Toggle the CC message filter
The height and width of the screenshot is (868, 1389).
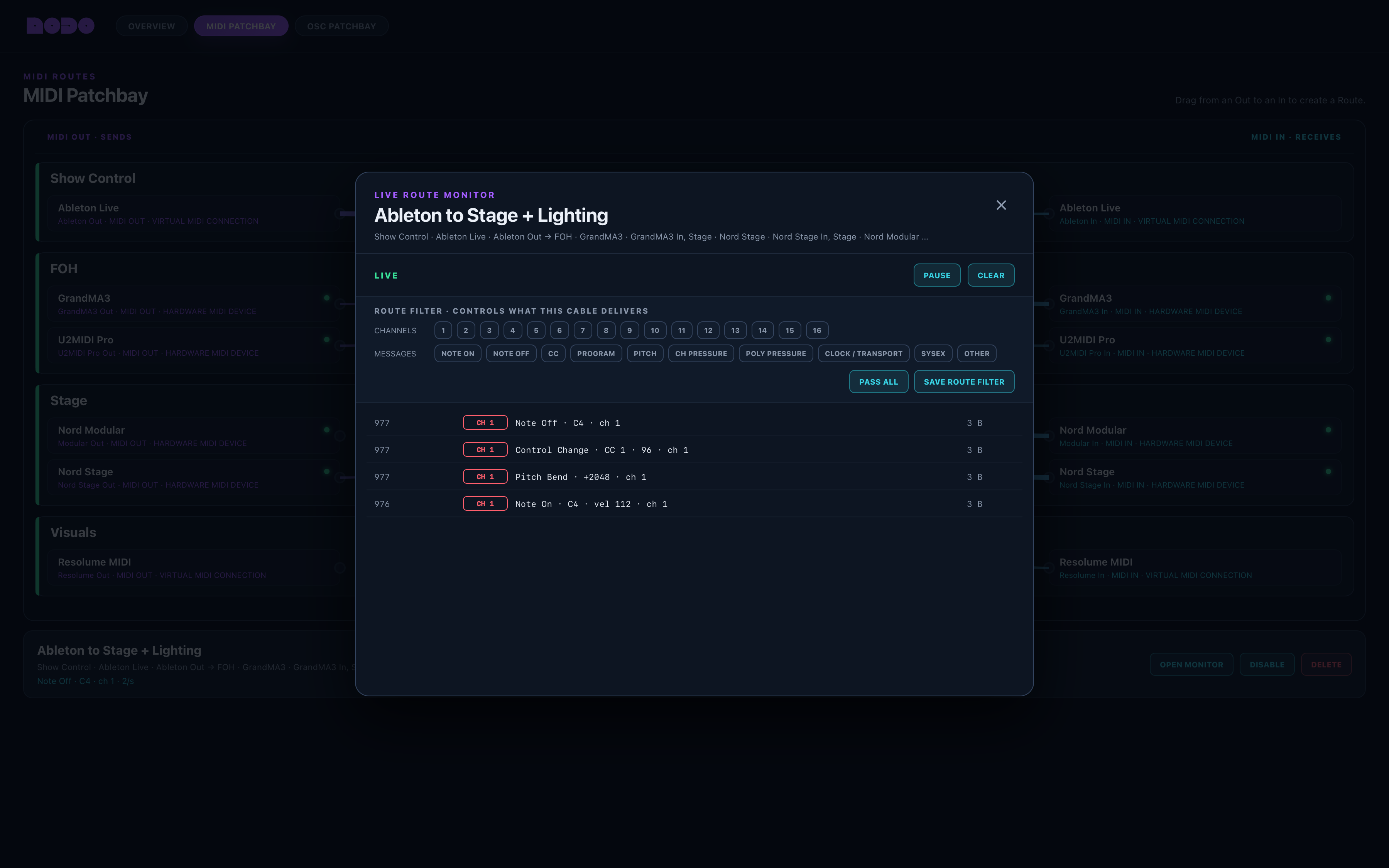coord(553,354)
